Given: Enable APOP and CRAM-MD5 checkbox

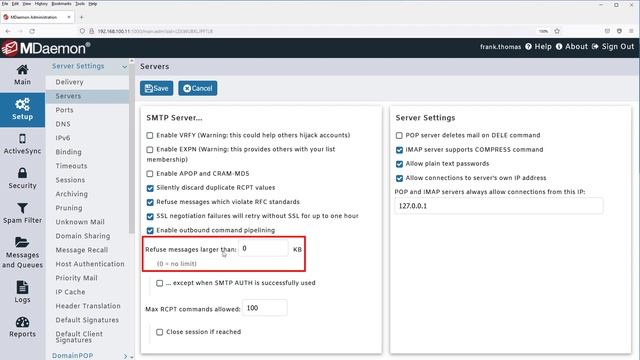Looking at the screenshot, I should 150,174.
